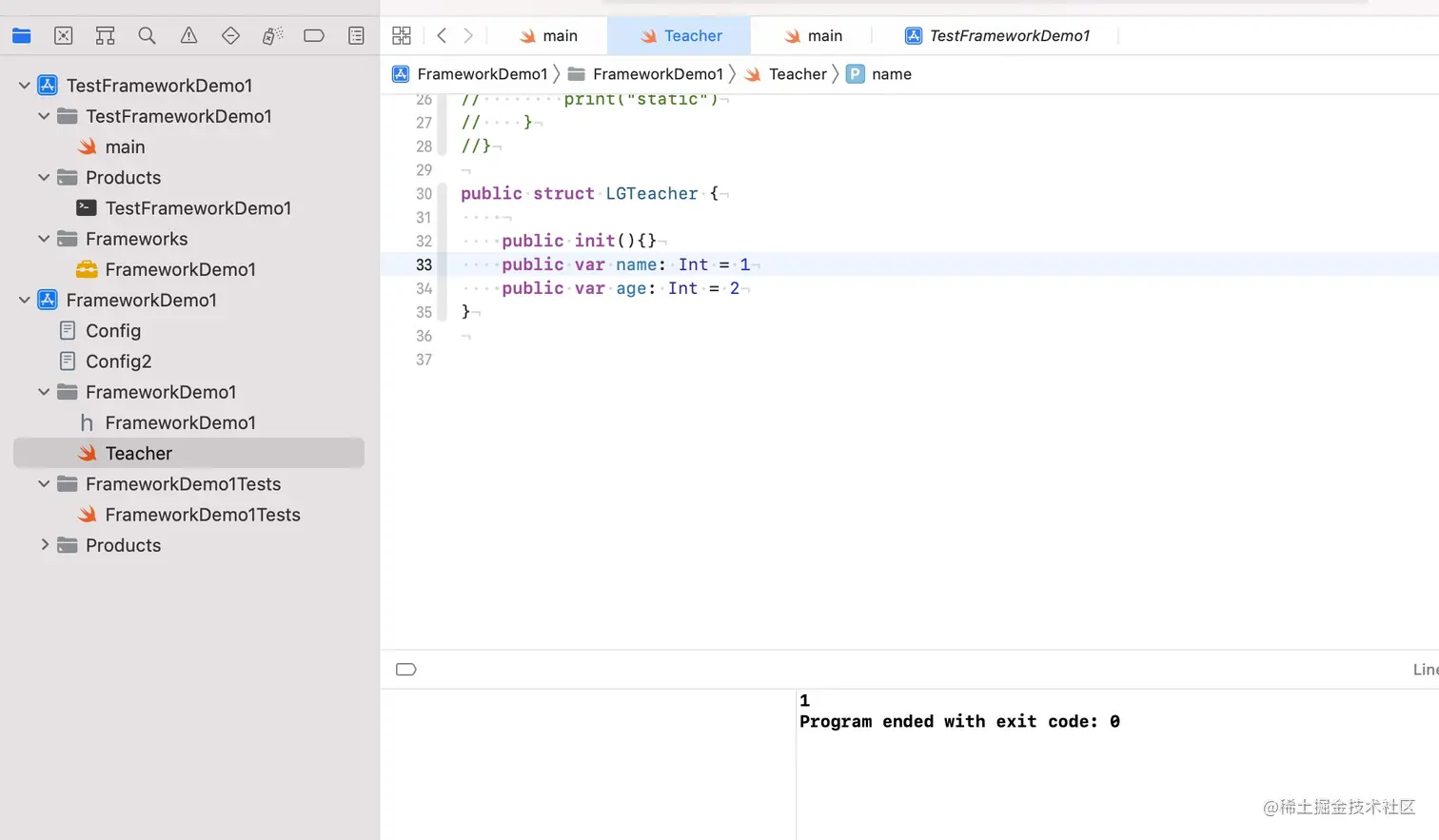Click line number 33 in the gutter
The image size is (1439, 840).
(x=424, y=264)
